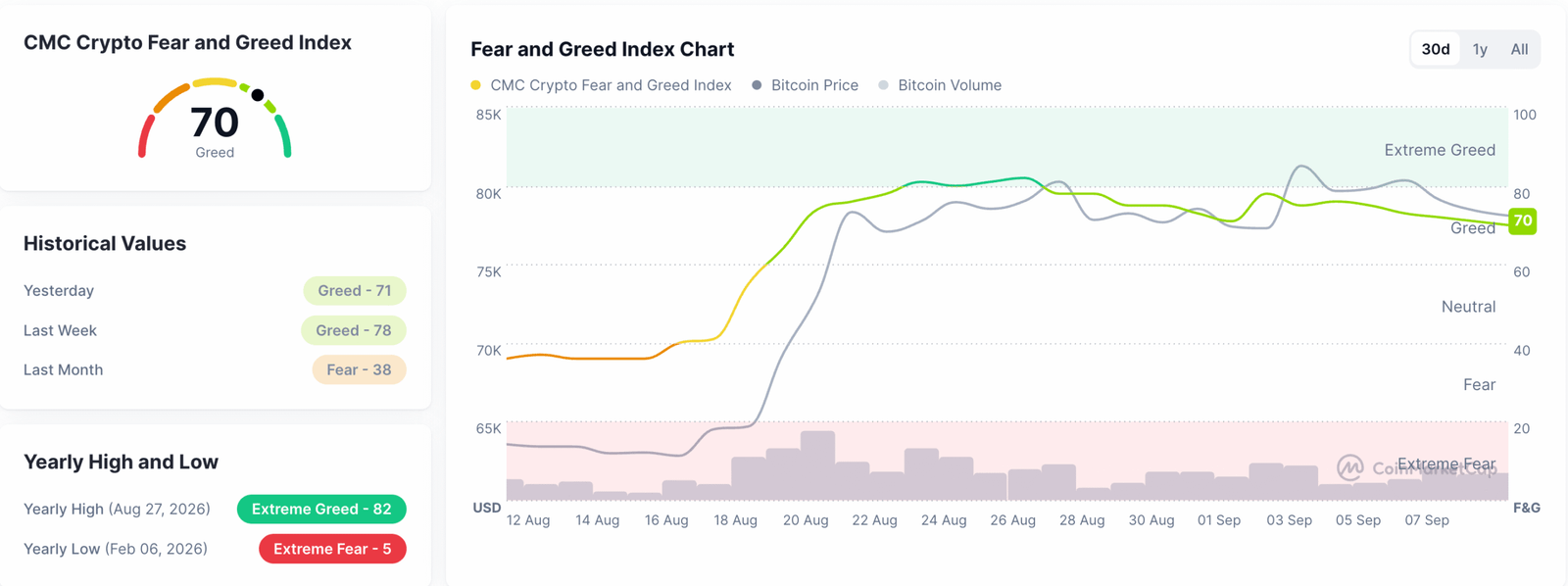Toggle Bitcoin Price legend series
Image resolution: width=1568 pixels, height=586 pixels.
(805, 85)
